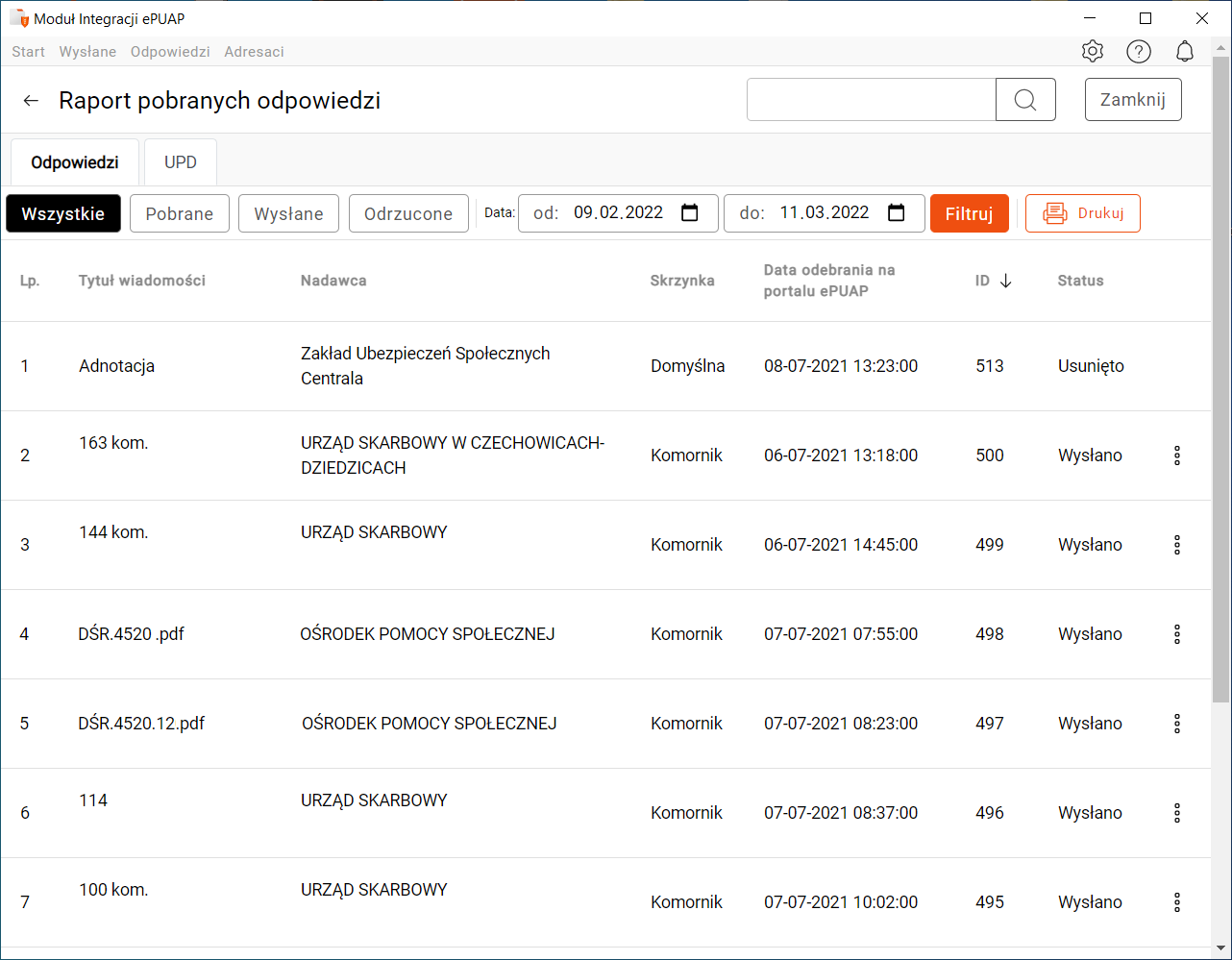Open three-dot menu for row 100 kom.
Image resolution: width=1232 pixels, height=960 pixels.
[1177, 902]
